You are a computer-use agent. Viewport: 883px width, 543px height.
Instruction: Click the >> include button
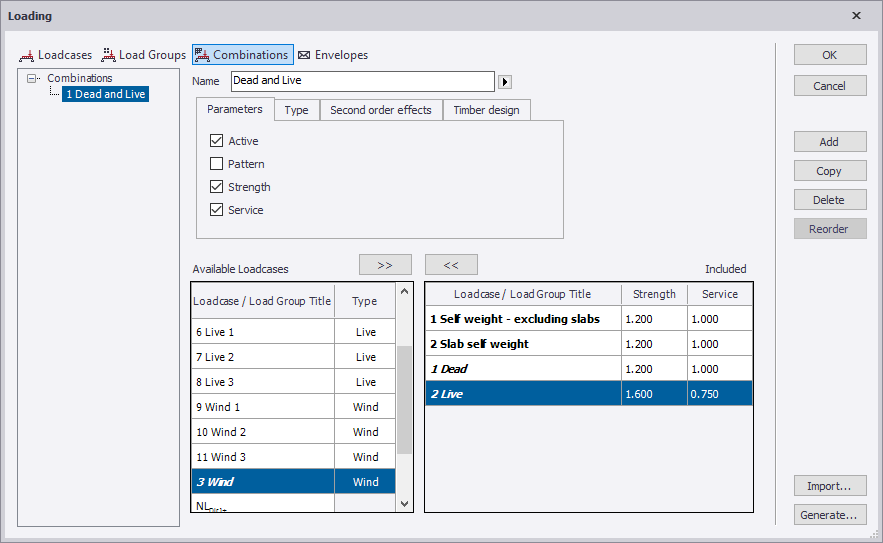click(x=385, y=265)
